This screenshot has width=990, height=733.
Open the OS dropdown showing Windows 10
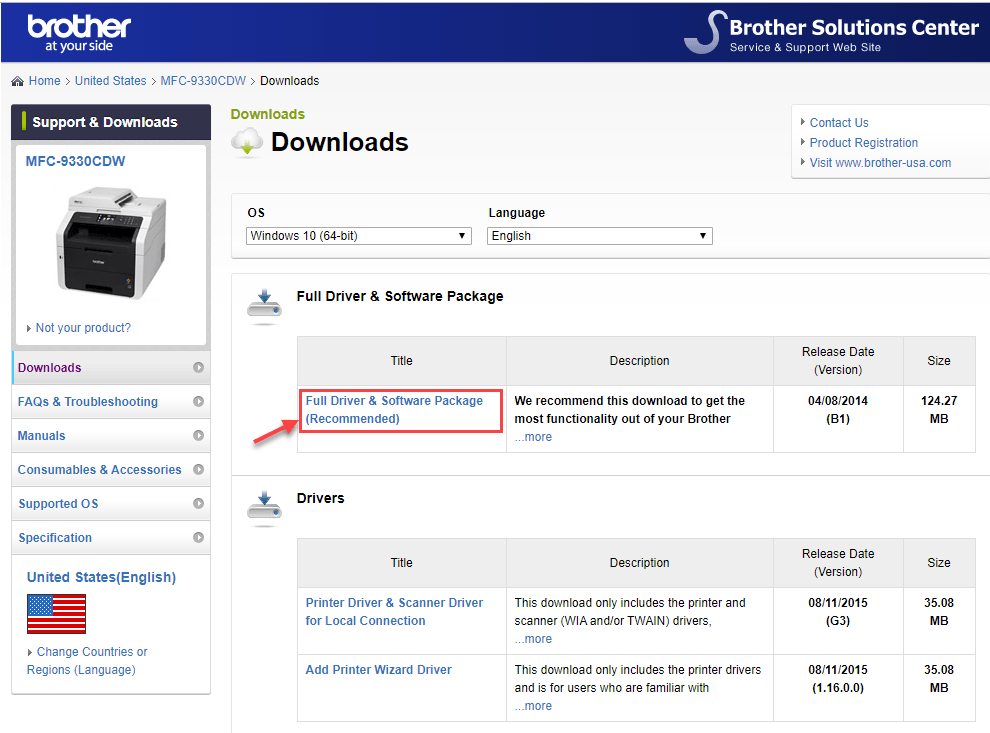(x=359, y=236)
